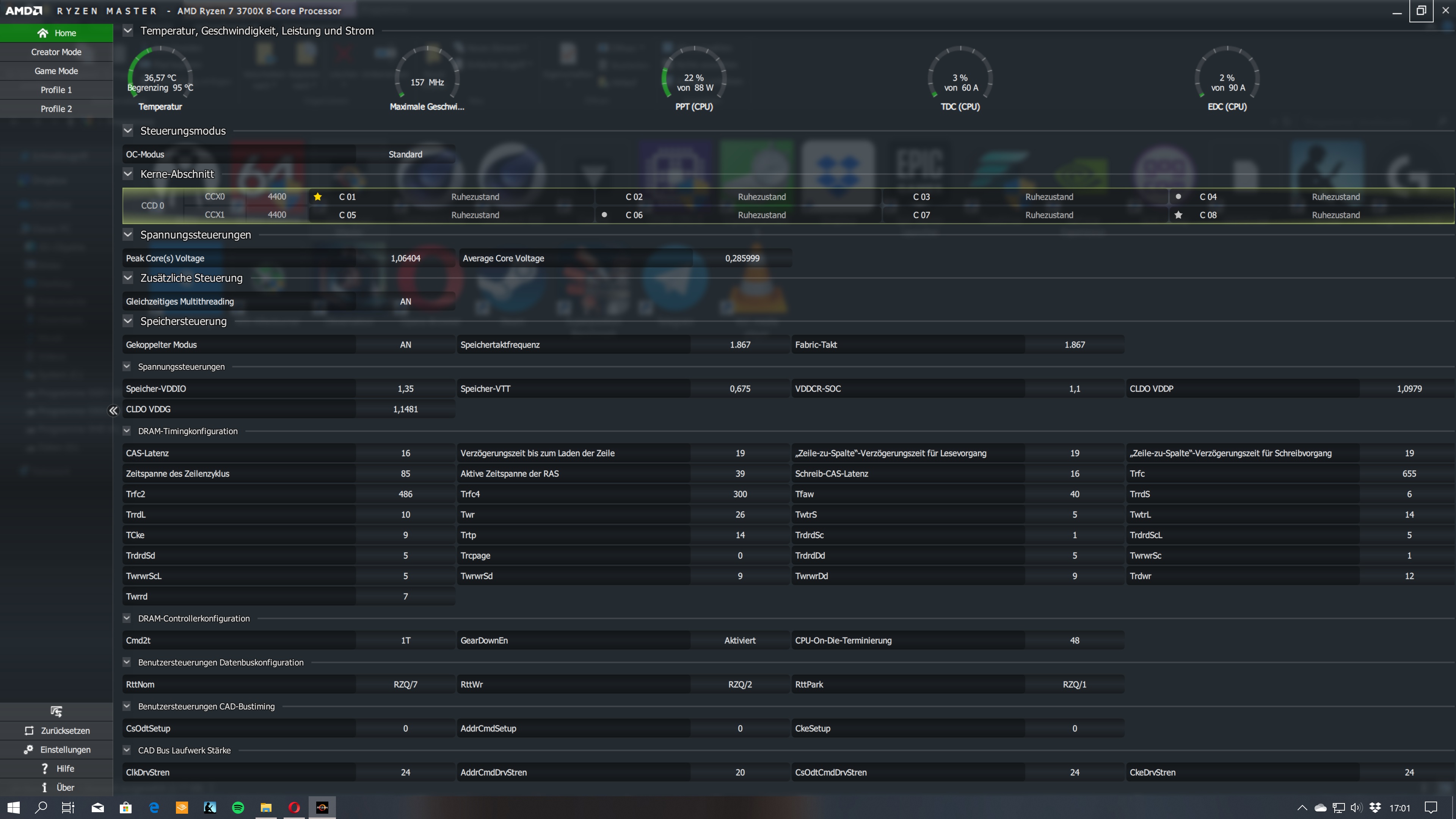This screenshot has height=819, width=1456.
Task: Click the Home icon in the sidebar
Action: pyautogui.click(x=42, y=33)
